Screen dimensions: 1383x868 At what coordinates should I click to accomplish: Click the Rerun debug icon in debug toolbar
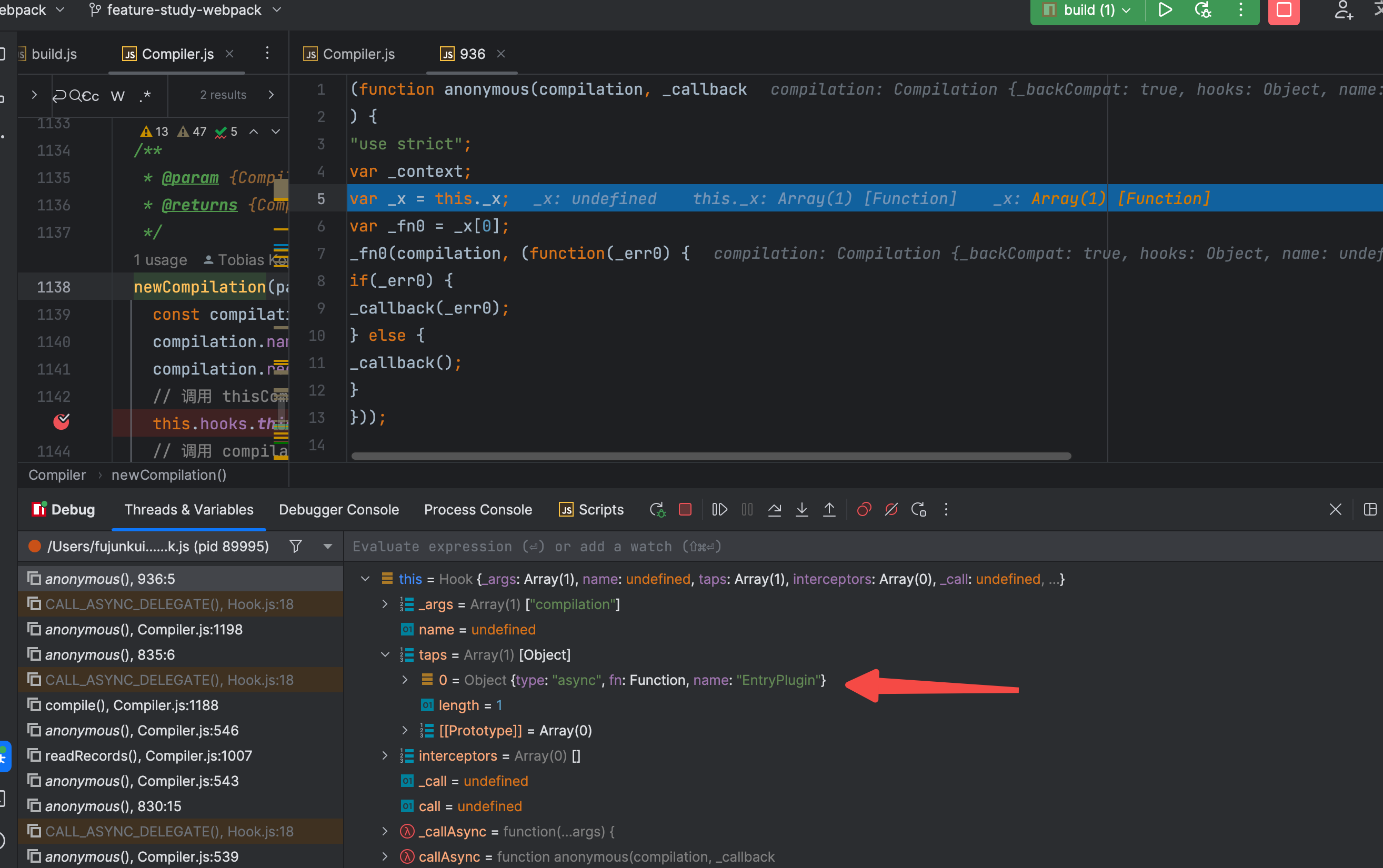[657, 509]
